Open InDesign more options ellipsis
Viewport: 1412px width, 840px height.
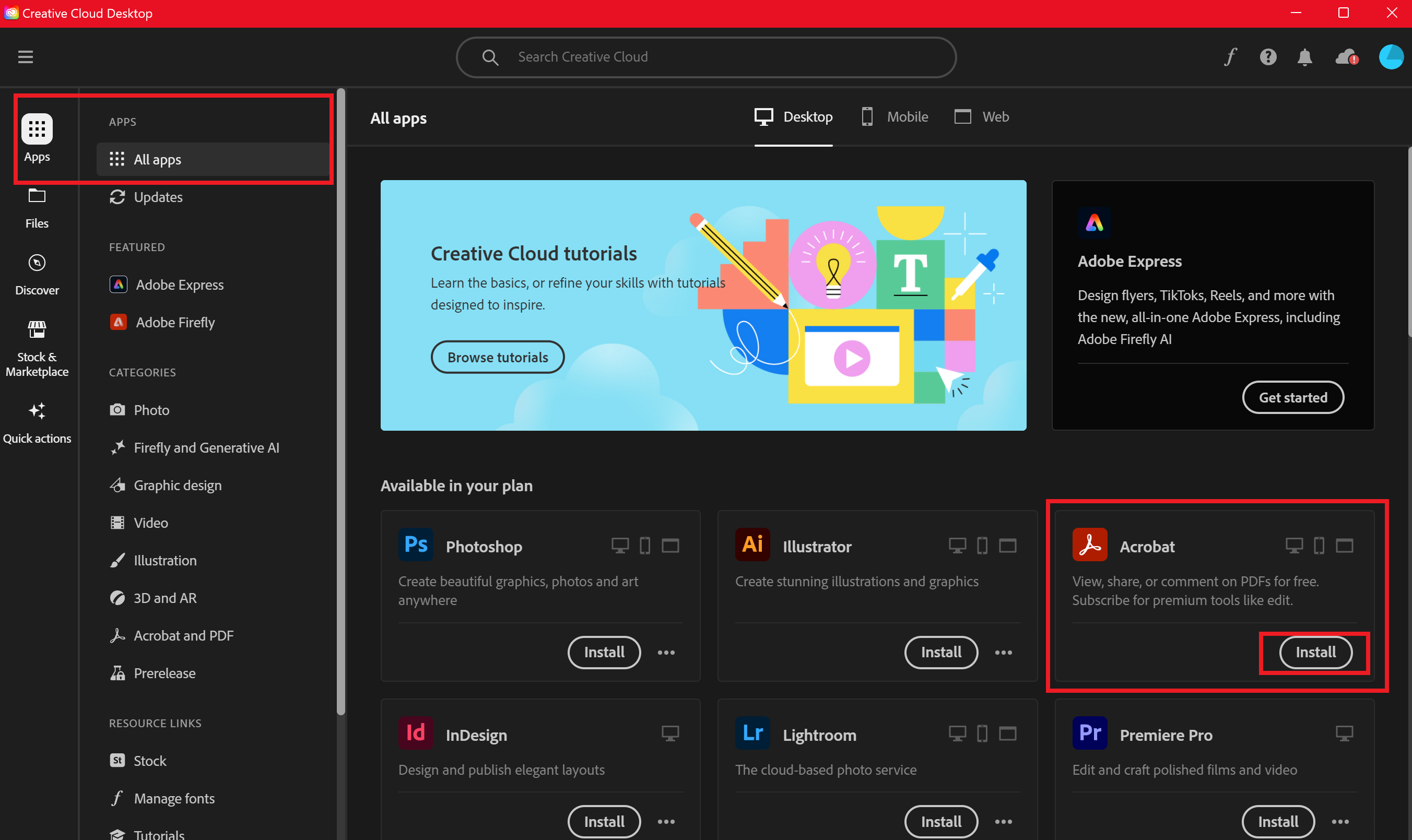click(x=666, y=821)
